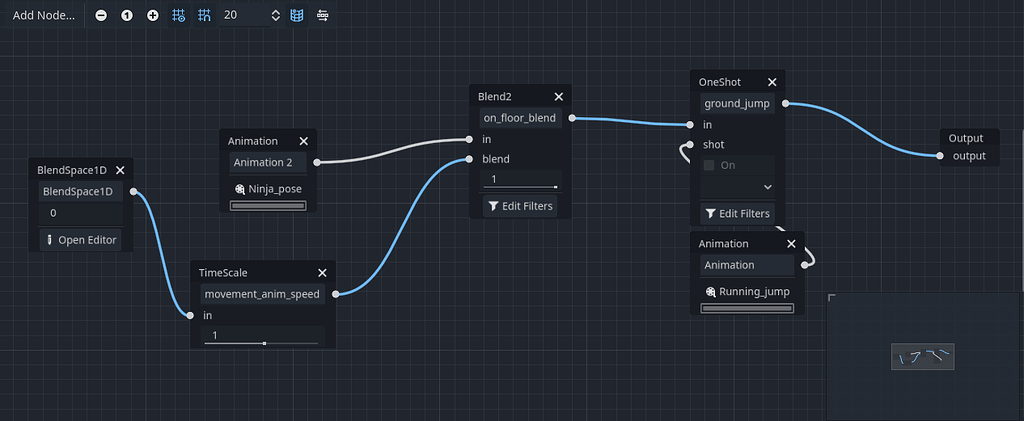1024x421 pixels.
Task: Edit the movement_anim_speed name field
Action: click(x=262, y=294)
